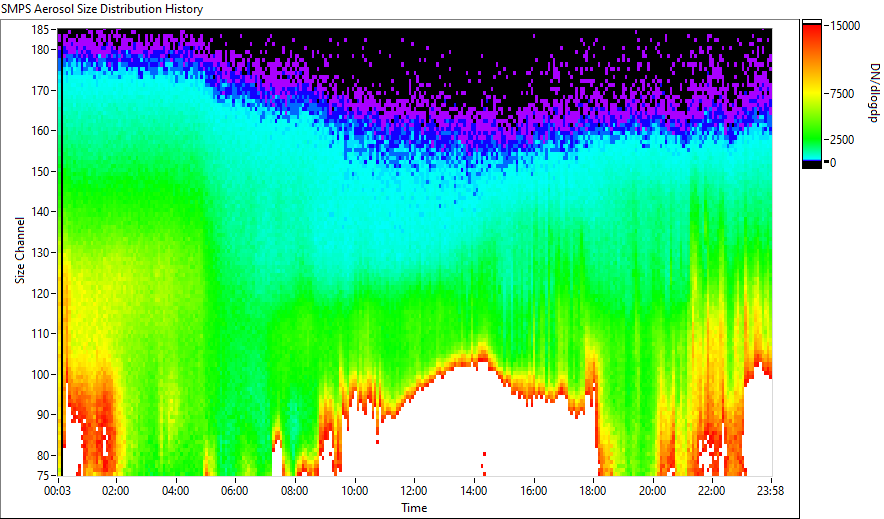Click the 15000 color scale label

(x=845, y=26)
